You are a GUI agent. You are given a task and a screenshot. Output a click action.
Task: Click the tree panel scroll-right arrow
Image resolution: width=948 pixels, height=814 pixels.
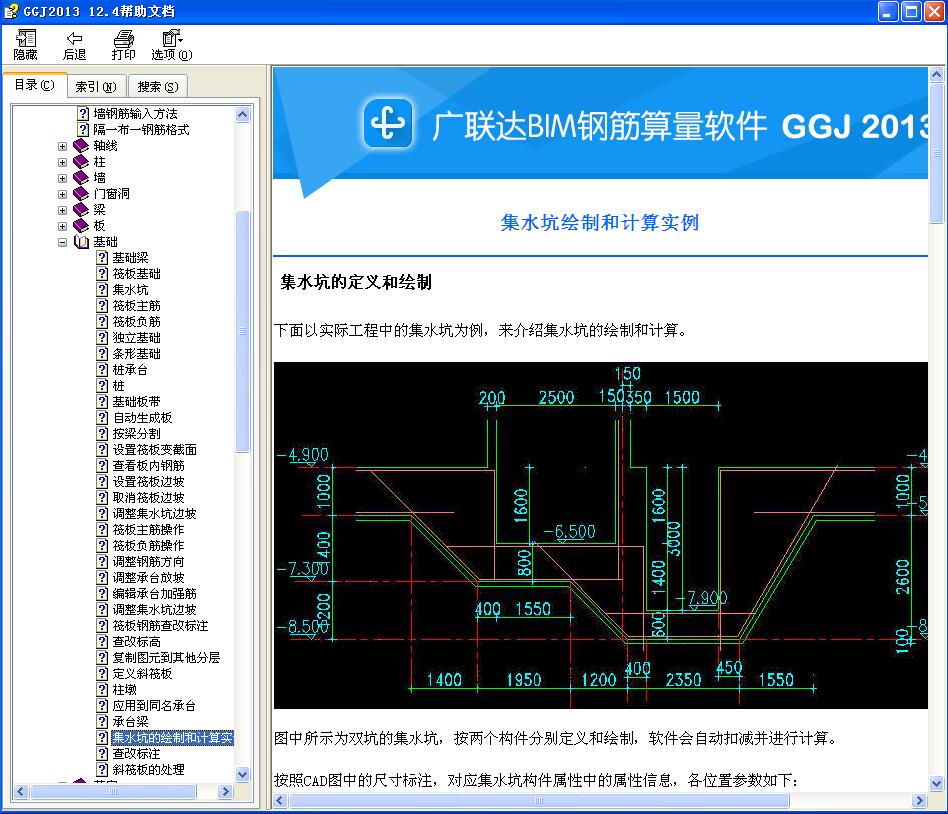tap(226, 791)
